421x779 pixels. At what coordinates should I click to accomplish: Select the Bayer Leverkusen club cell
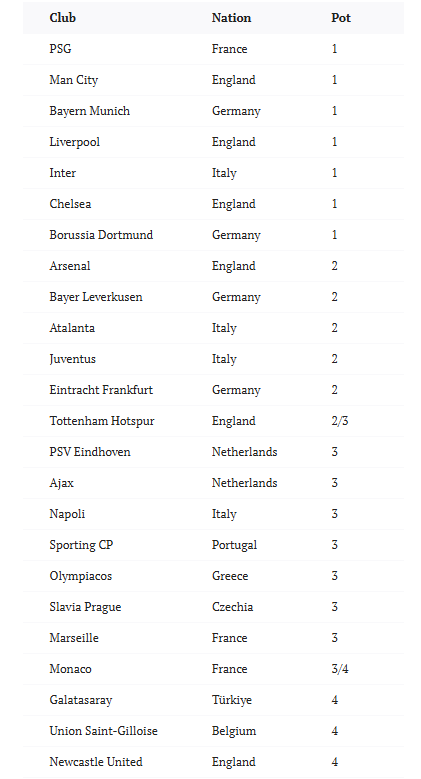[x=96, y=297]
